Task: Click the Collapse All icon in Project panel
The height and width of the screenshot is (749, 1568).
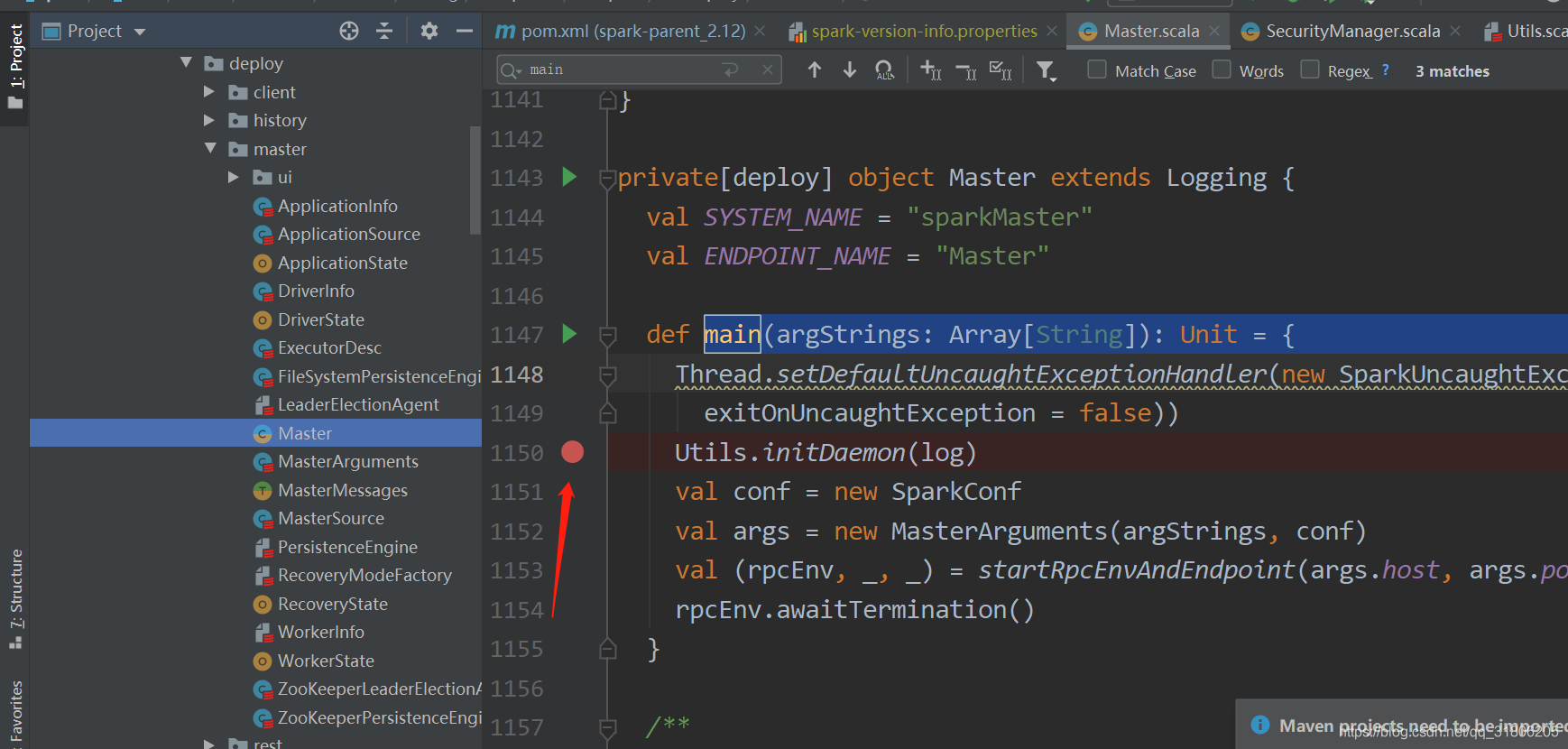Action: point(384,32)
